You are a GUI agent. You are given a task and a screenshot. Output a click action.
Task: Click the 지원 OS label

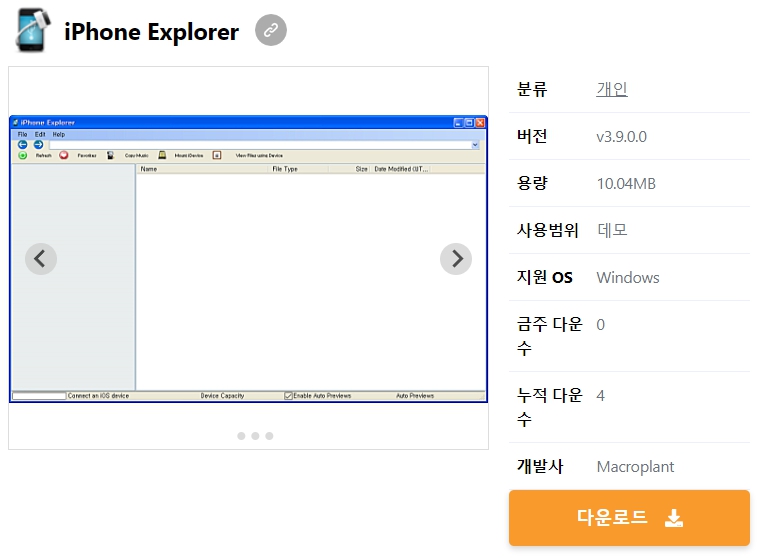tap(545, 277)
